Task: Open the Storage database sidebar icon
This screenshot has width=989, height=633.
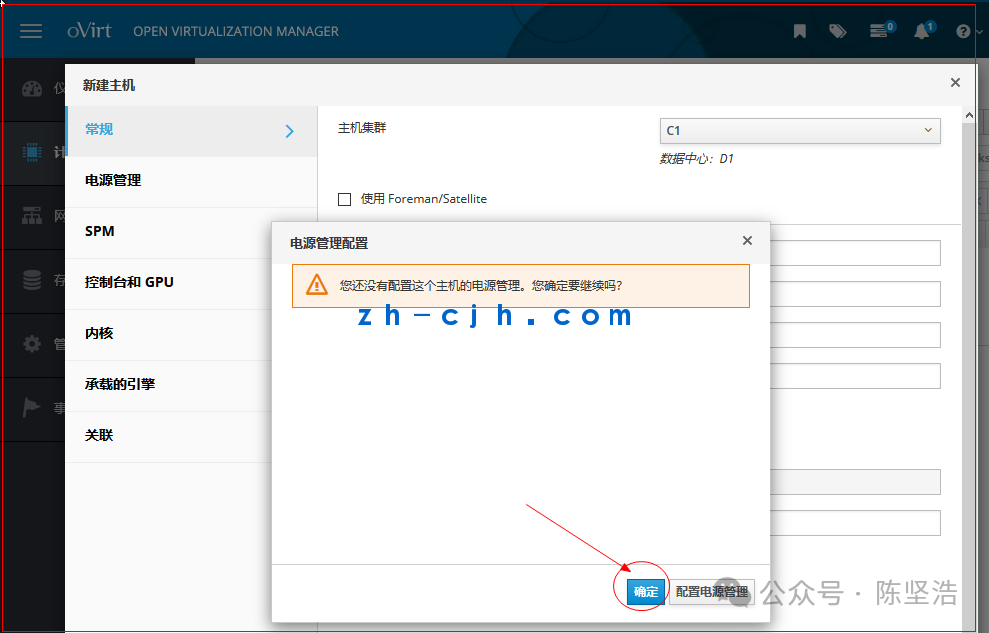Action: coord(32,279)
